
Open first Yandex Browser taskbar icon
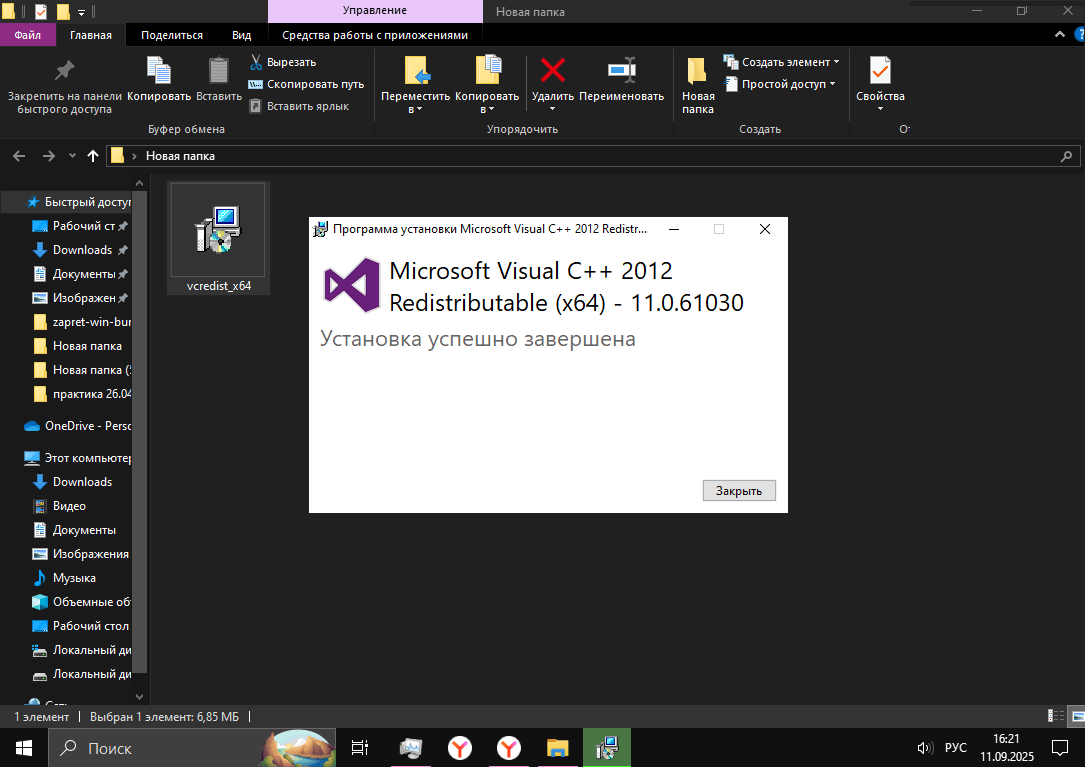(459, 748)
